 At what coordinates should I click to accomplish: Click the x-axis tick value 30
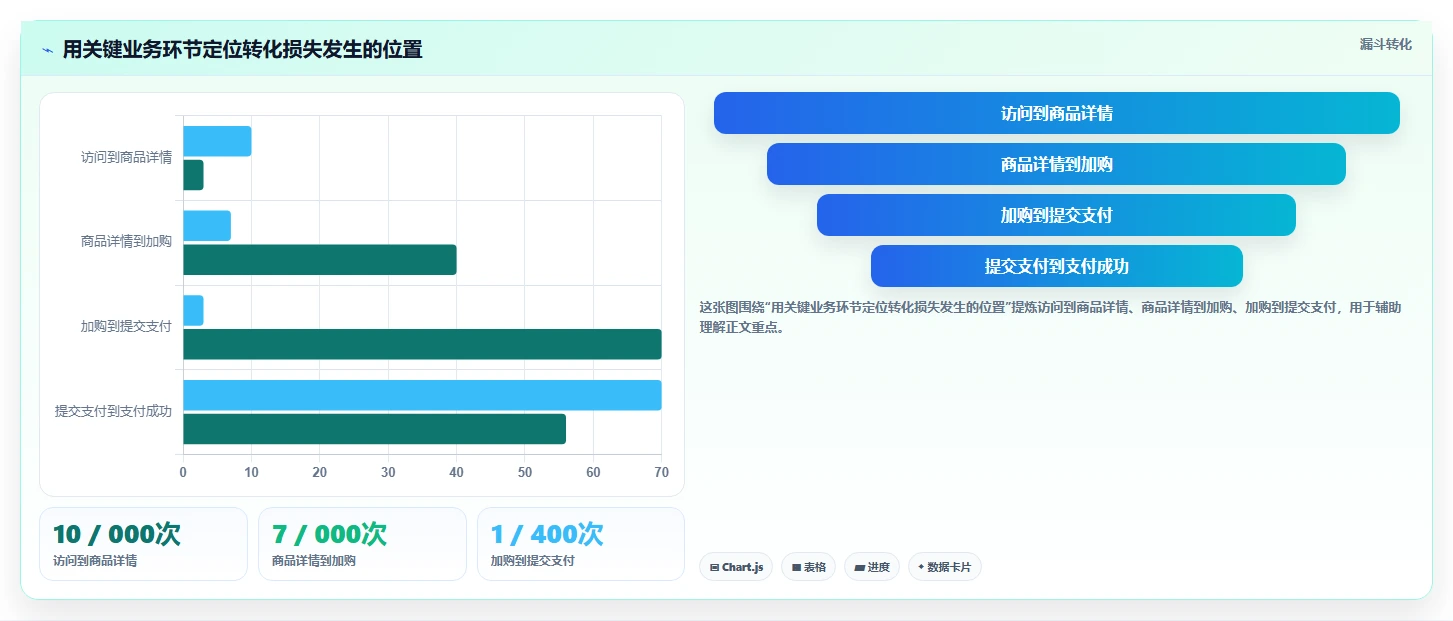[x=388, y=472]
